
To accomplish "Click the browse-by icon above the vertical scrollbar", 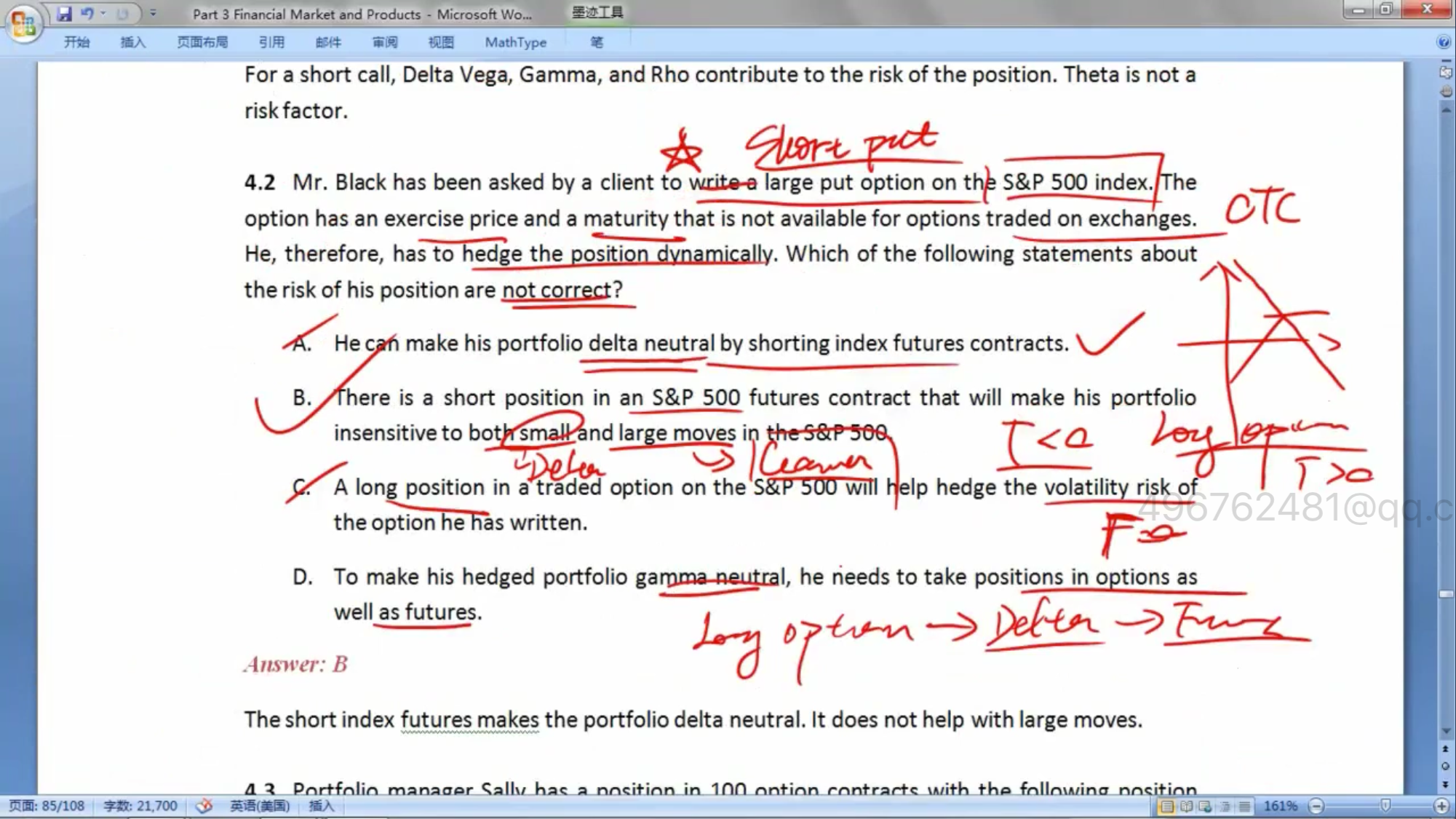I will tap(1446, 92).
